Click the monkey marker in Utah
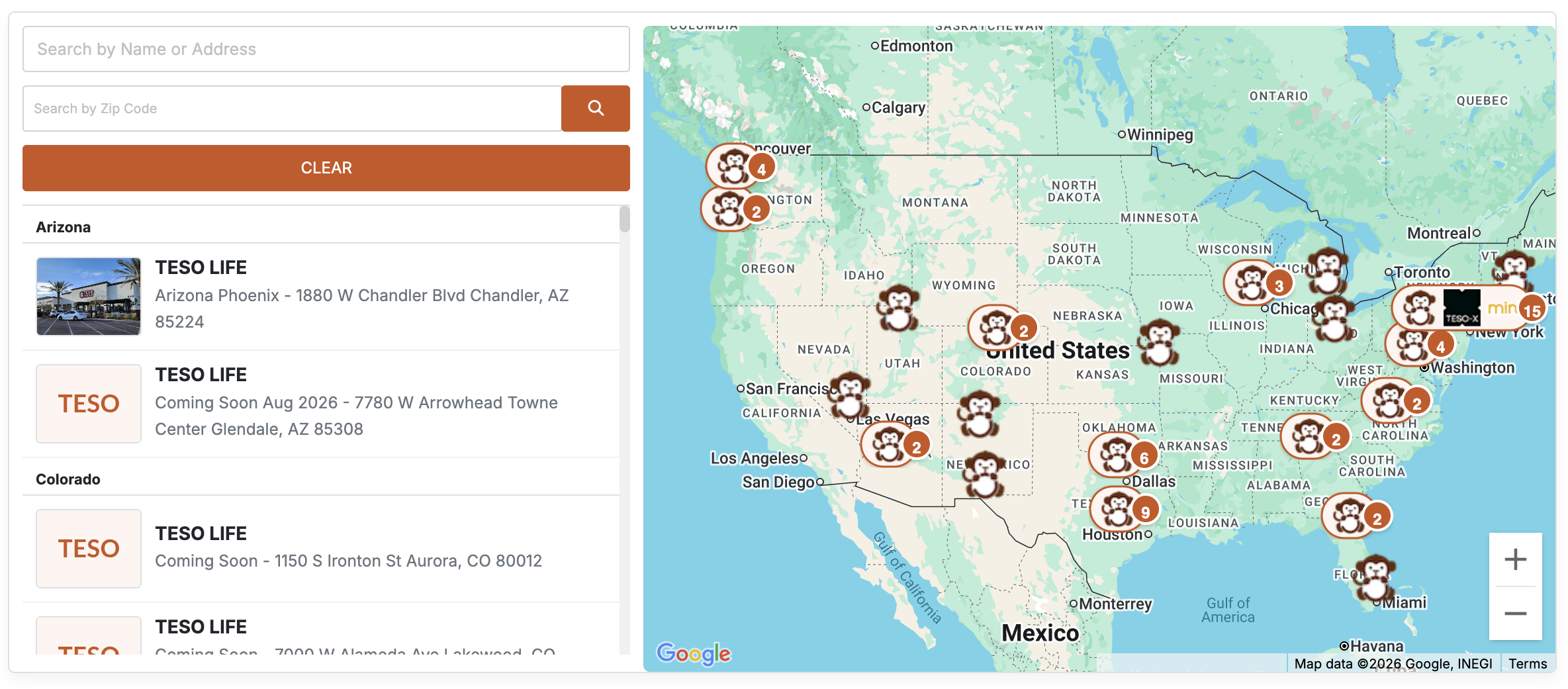1568x689 pixels. click(898, 308)
